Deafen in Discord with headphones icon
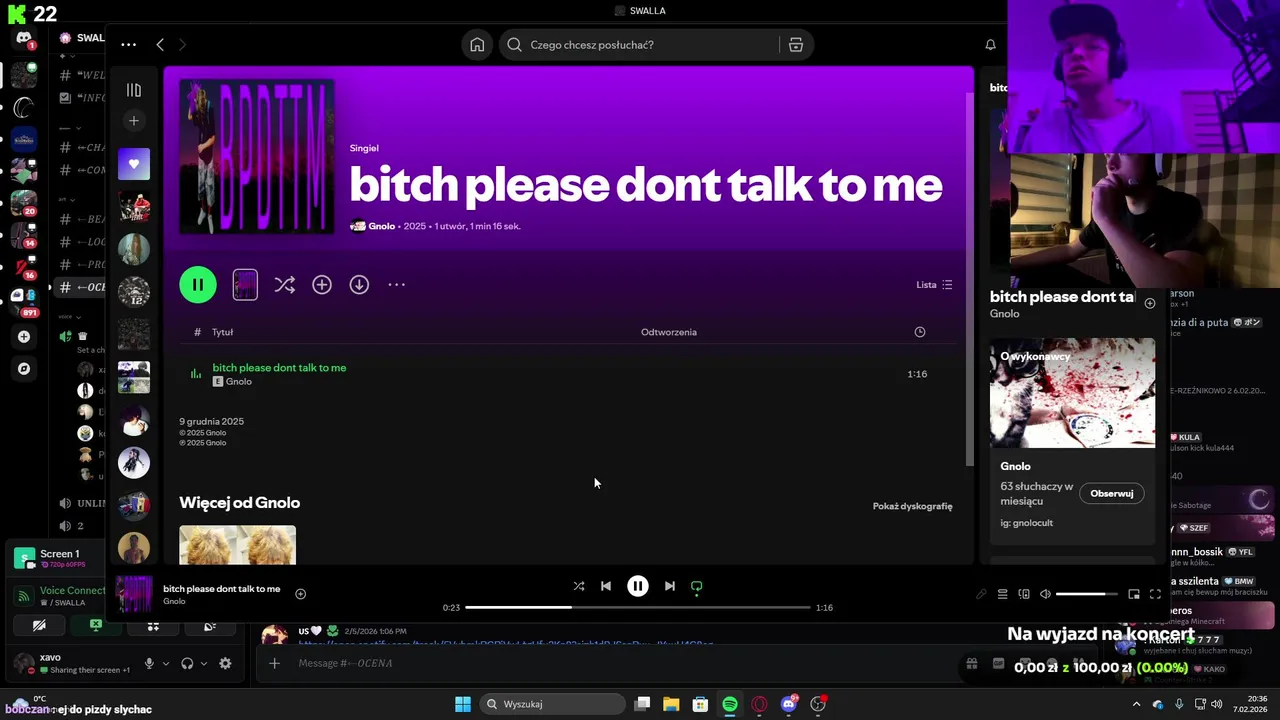Viewport: 1280px width, 720px height. [187, 663]
